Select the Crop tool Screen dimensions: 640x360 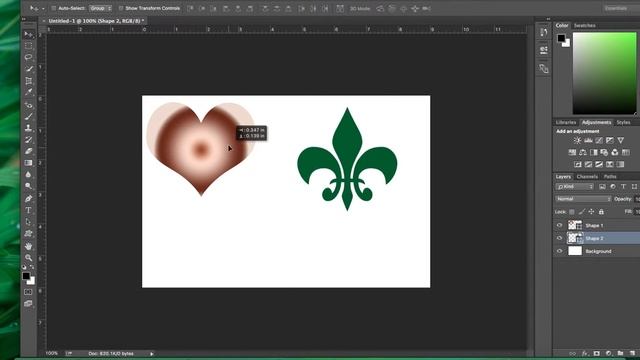28,81
